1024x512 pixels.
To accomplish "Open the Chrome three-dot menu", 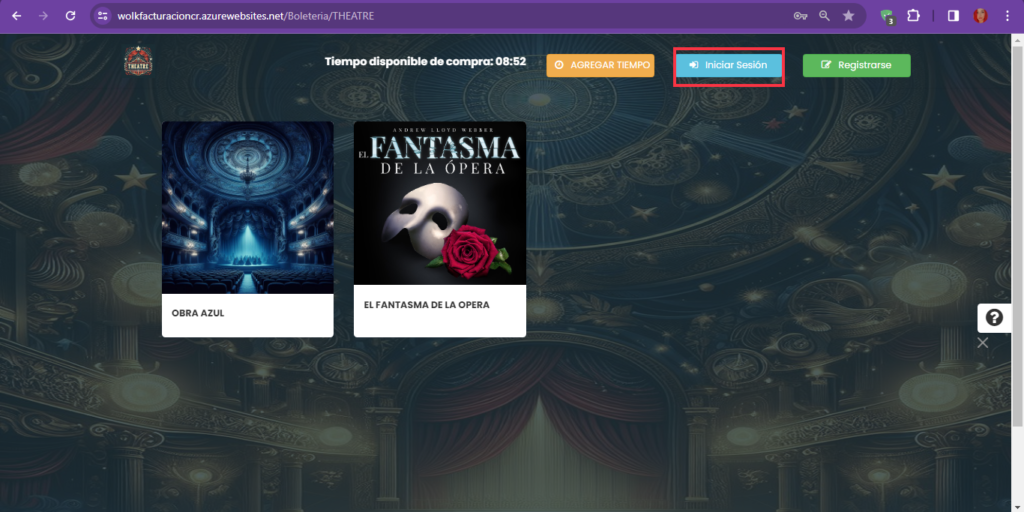I will tap(1007, 16).
